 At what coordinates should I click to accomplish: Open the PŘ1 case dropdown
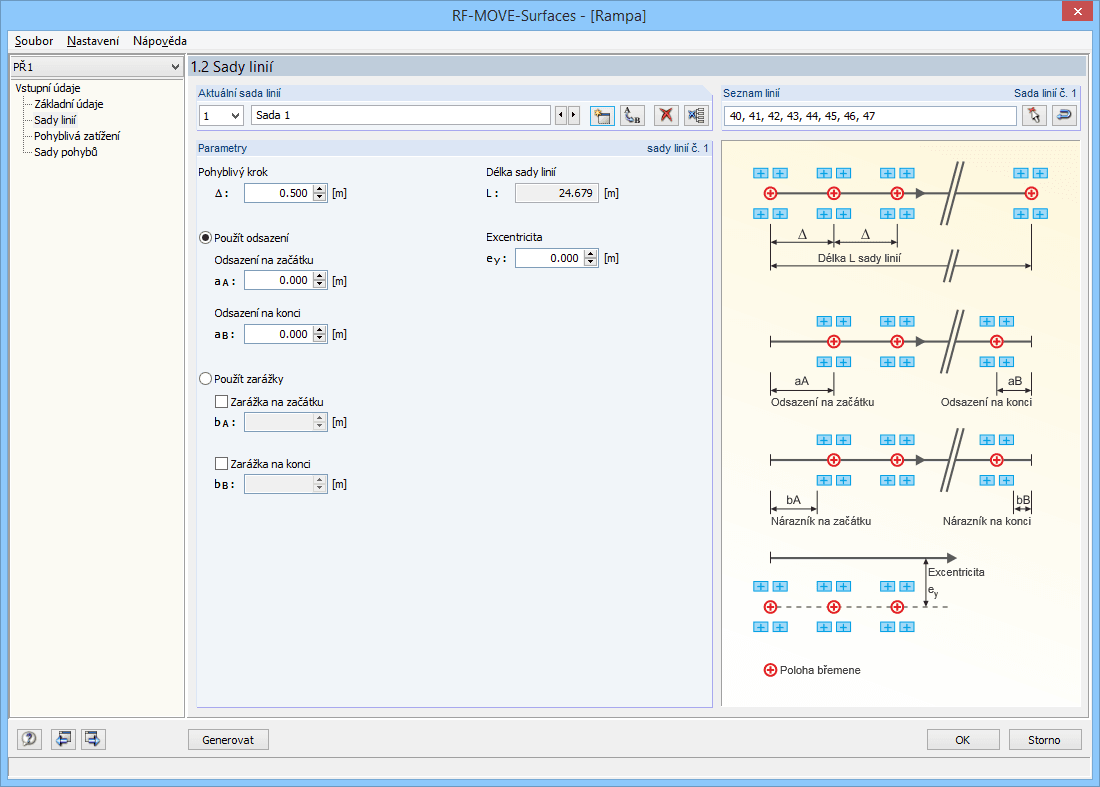(175, 67)
